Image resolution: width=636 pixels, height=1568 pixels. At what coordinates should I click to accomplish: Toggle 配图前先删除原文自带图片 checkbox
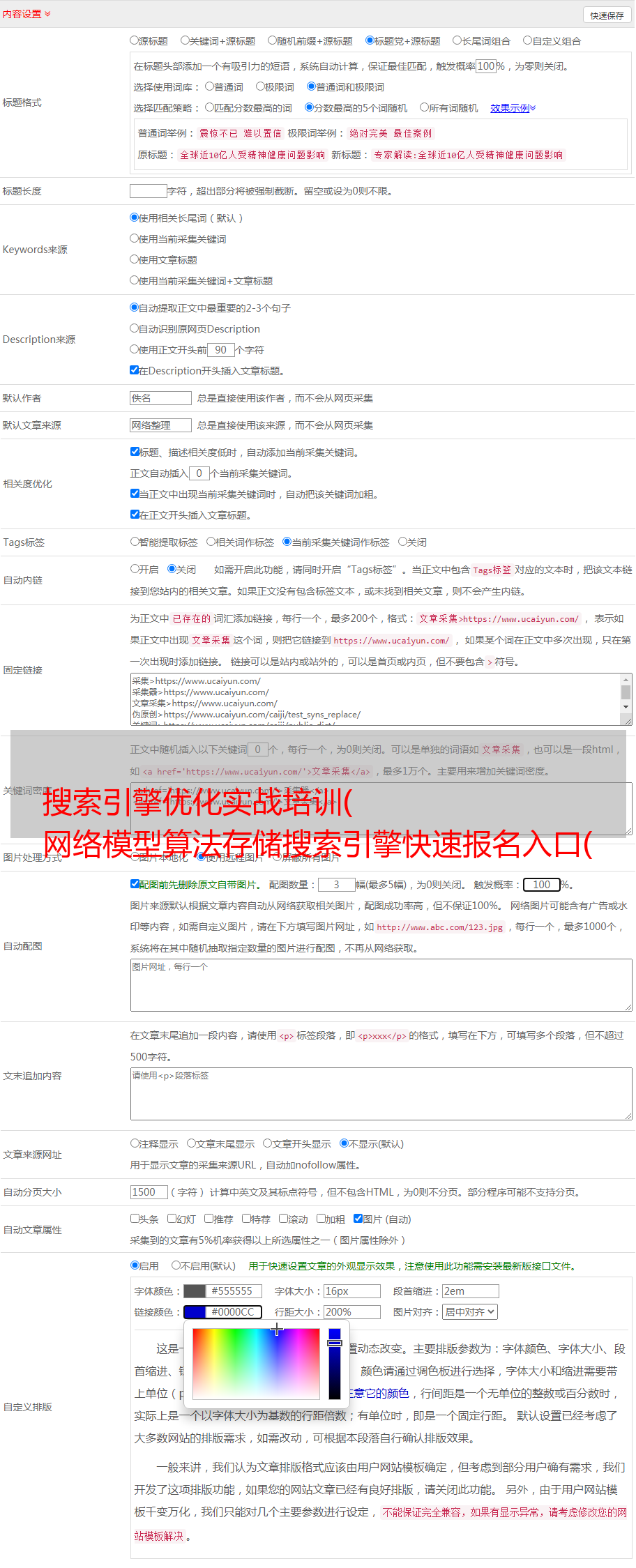pos(135,884)
